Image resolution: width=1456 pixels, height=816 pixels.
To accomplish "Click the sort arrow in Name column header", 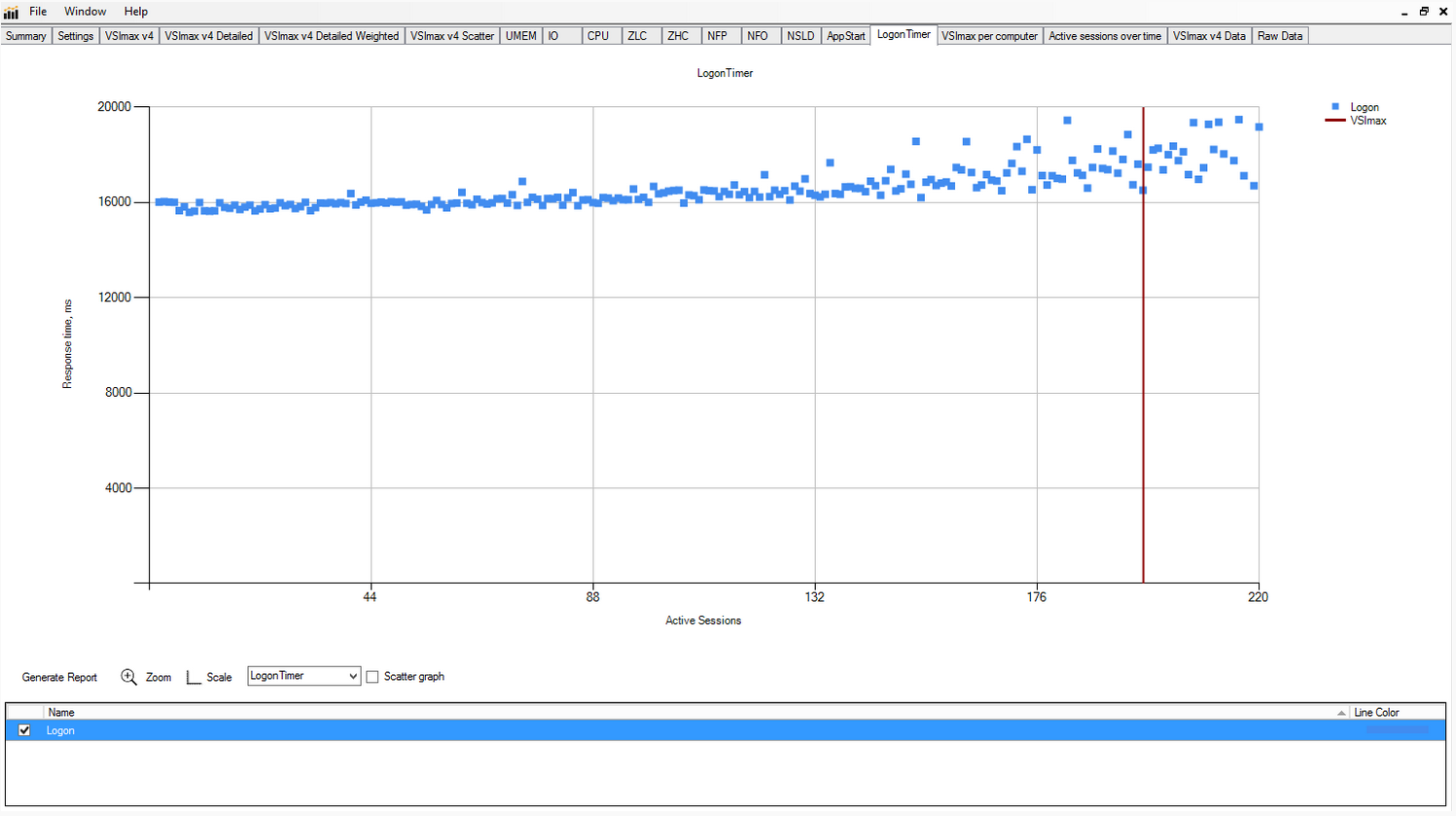I will [1341, 713].
